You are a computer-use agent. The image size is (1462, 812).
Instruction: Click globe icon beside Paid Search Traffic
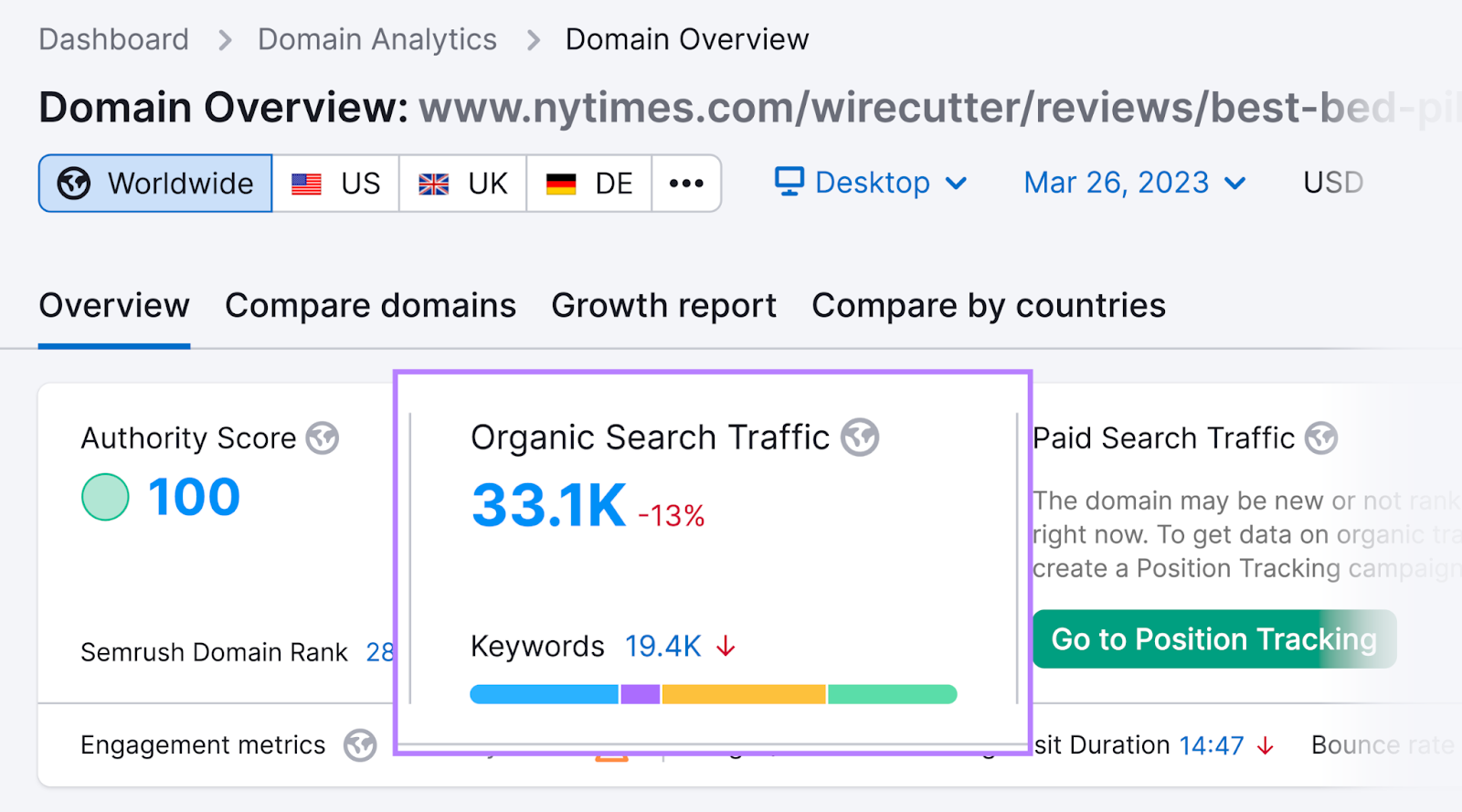point(1320,438)
